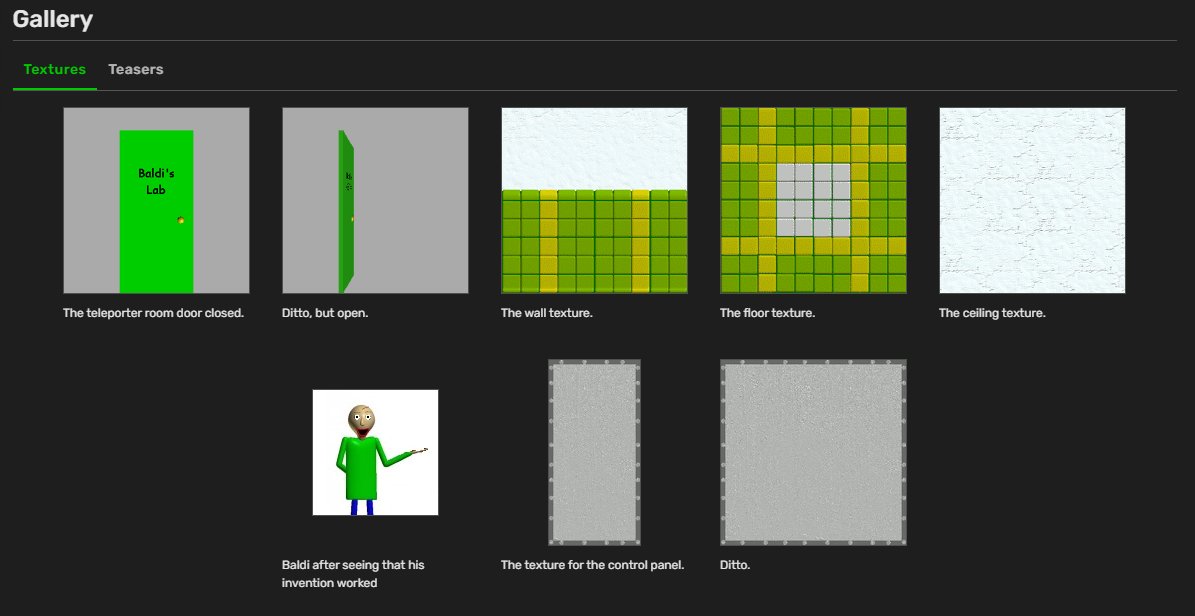The height and width of the screenshot is (616, 1195).
Task: View the square control panel texture thumbnail
Action: point(813,452)
